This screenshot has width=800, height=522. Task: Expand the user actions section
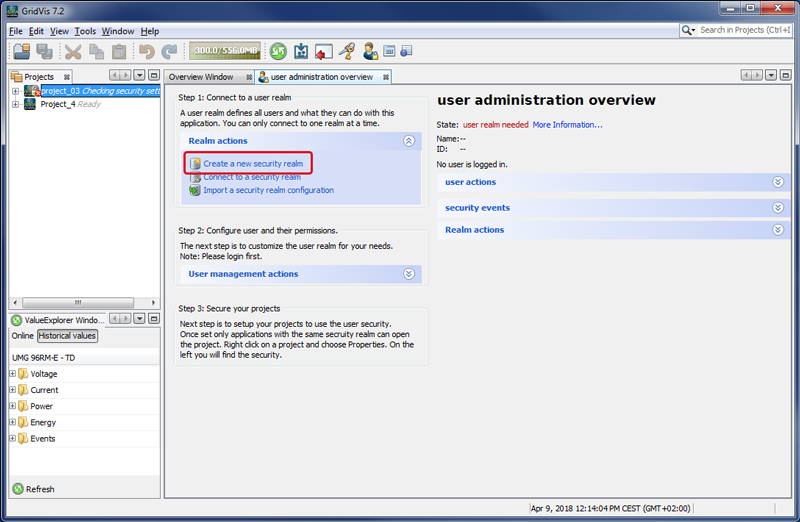click(778, 182)
